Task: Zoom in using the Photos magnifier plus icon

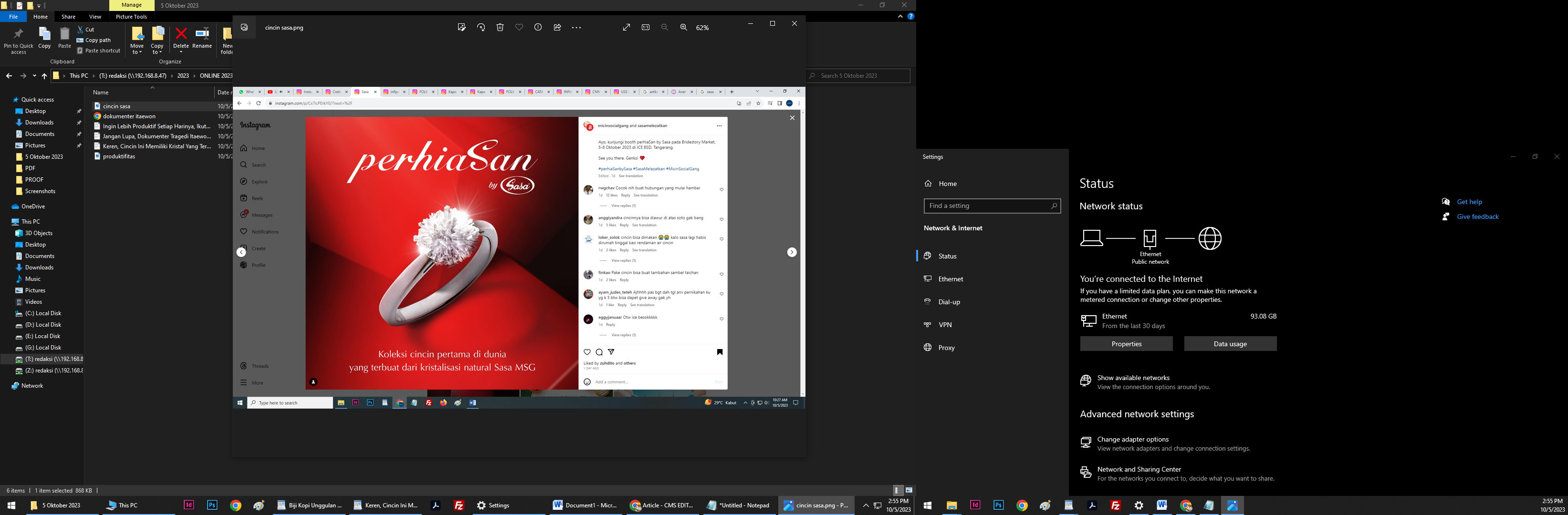Action: point(684,27)
